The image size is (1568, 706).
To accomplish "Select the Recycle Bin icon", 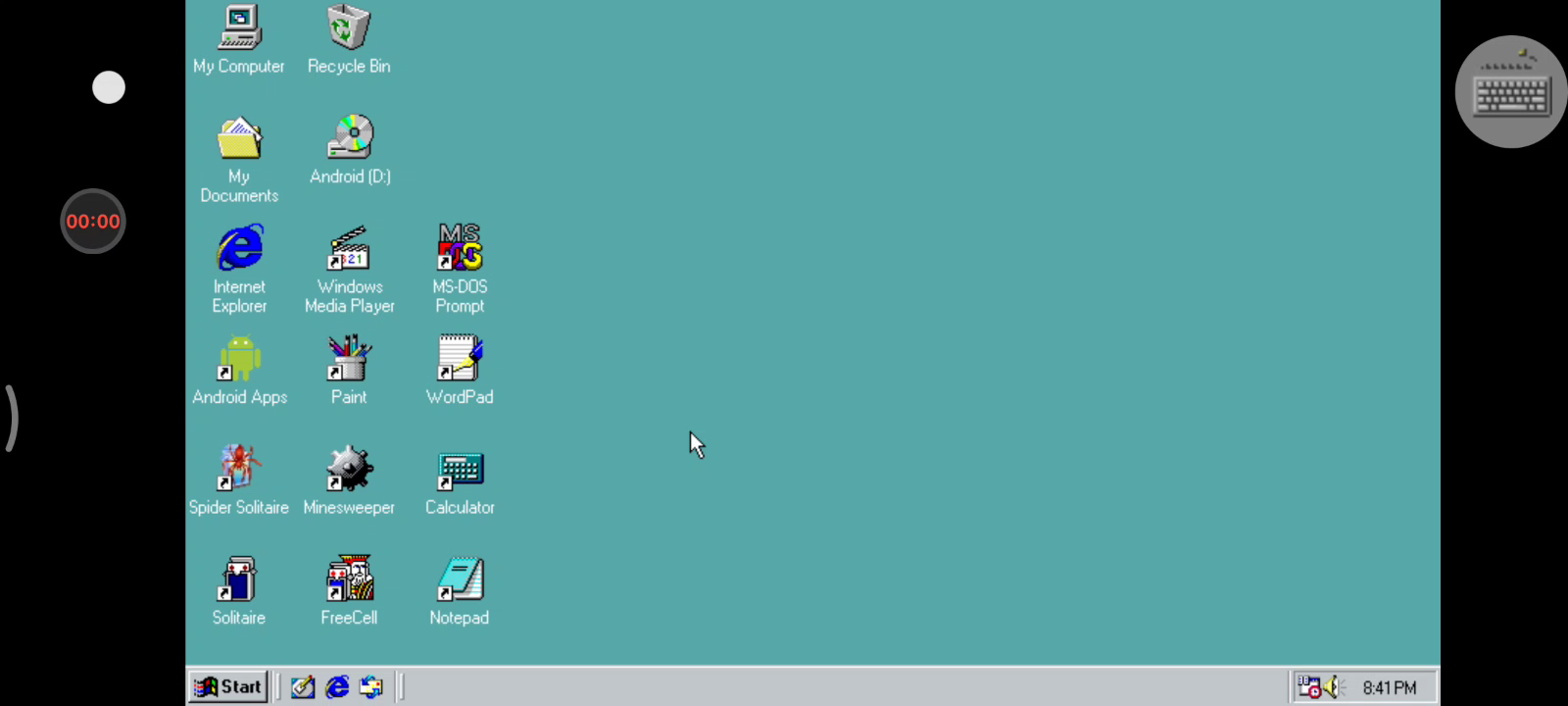I will tap(349, 28).
